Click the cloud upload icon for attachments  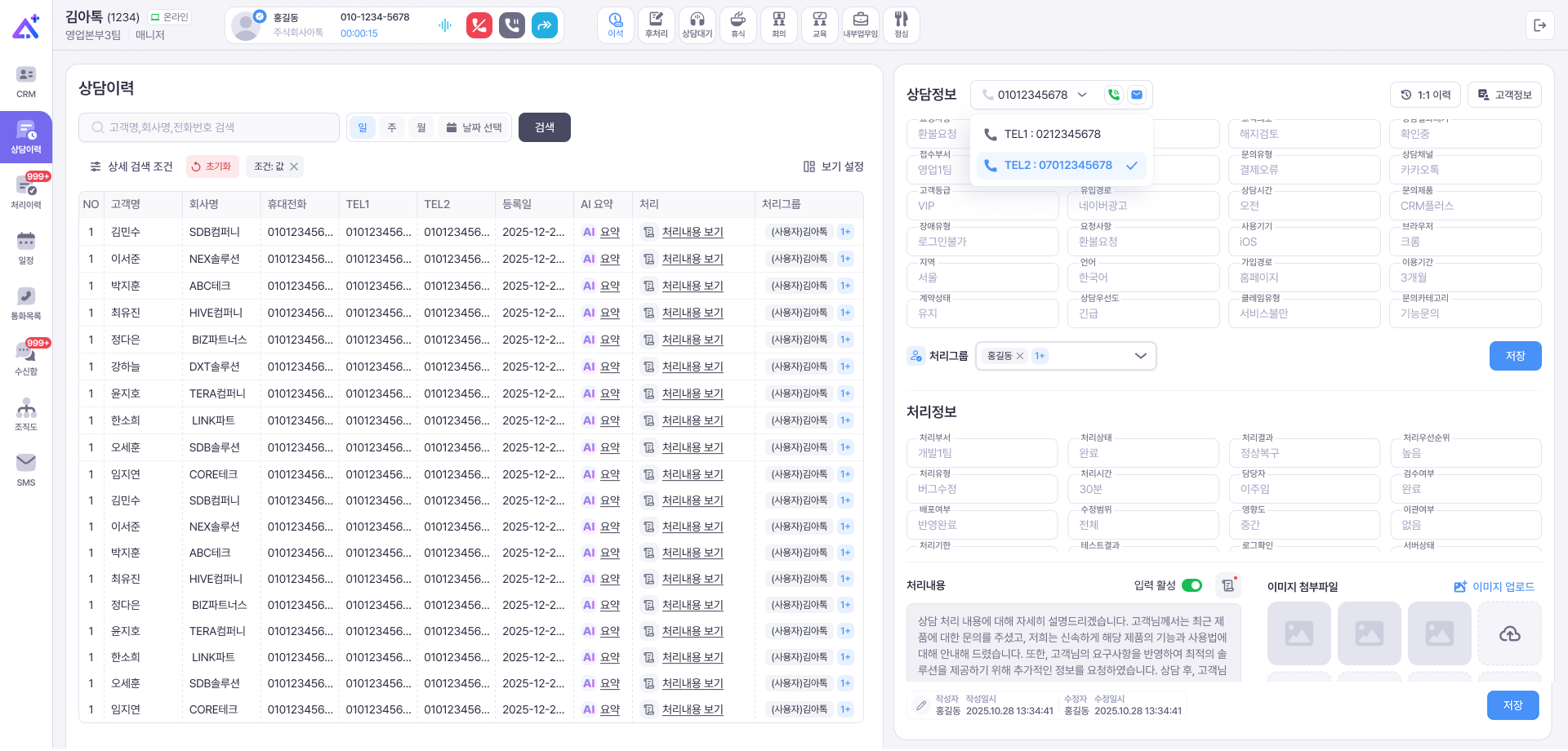point(1509,633)
